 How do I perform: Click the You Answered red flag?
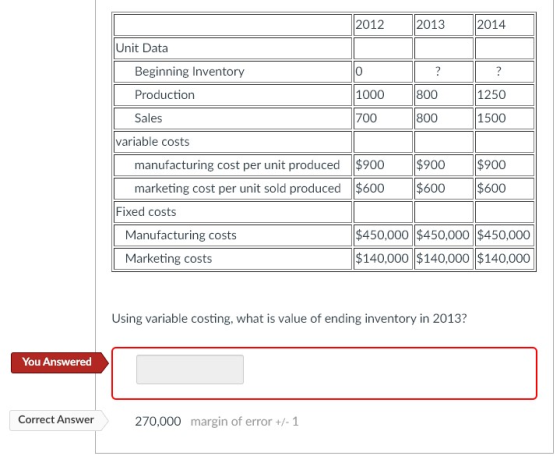[x=59, y=362]
